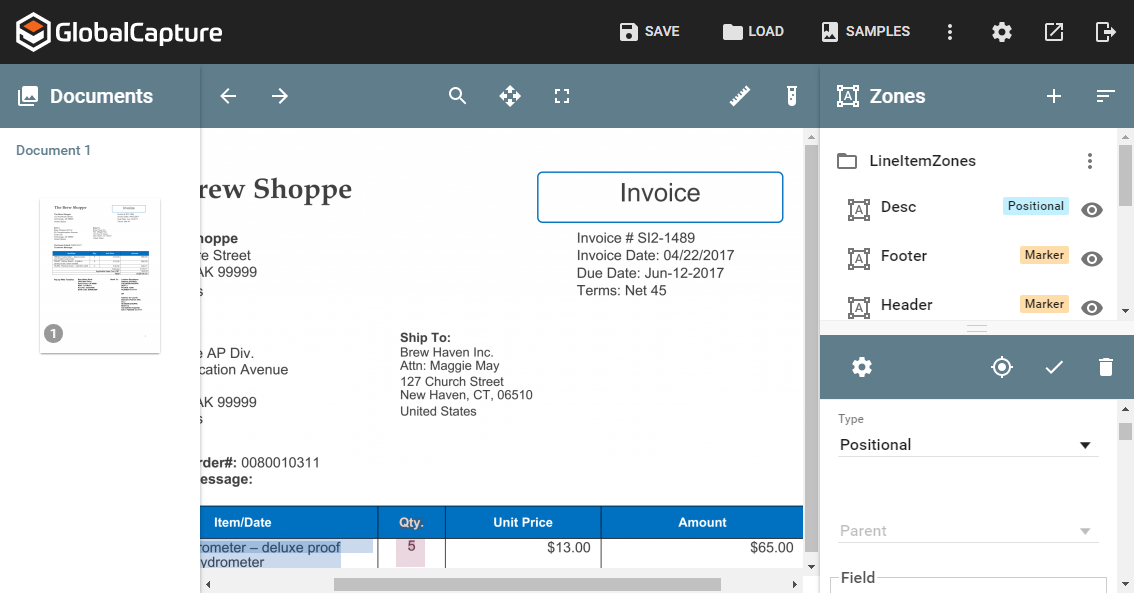1134x593 pixels.
Task: Open the LineItemZones options menu
Action: (x=1089, y=160)
